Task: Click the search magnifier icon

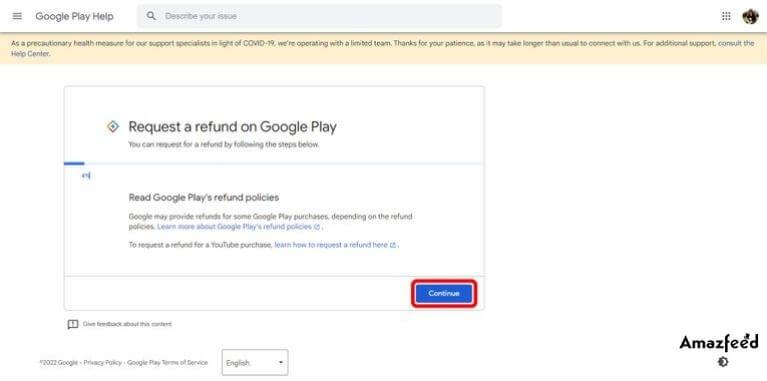Action: point(152,16)
